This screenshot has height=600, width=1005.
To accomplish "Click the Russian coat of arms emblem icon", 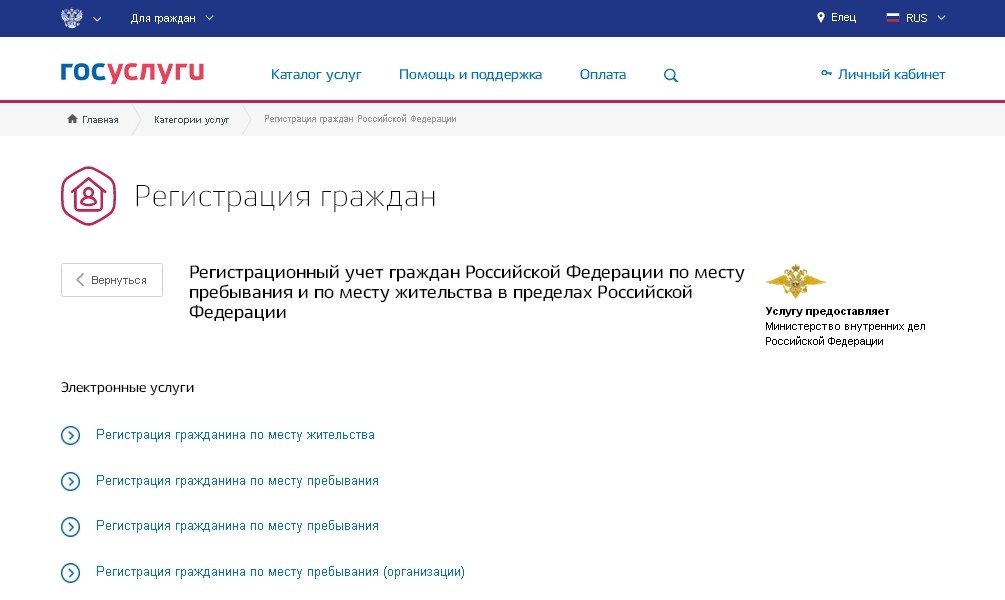I will [72, 18].
